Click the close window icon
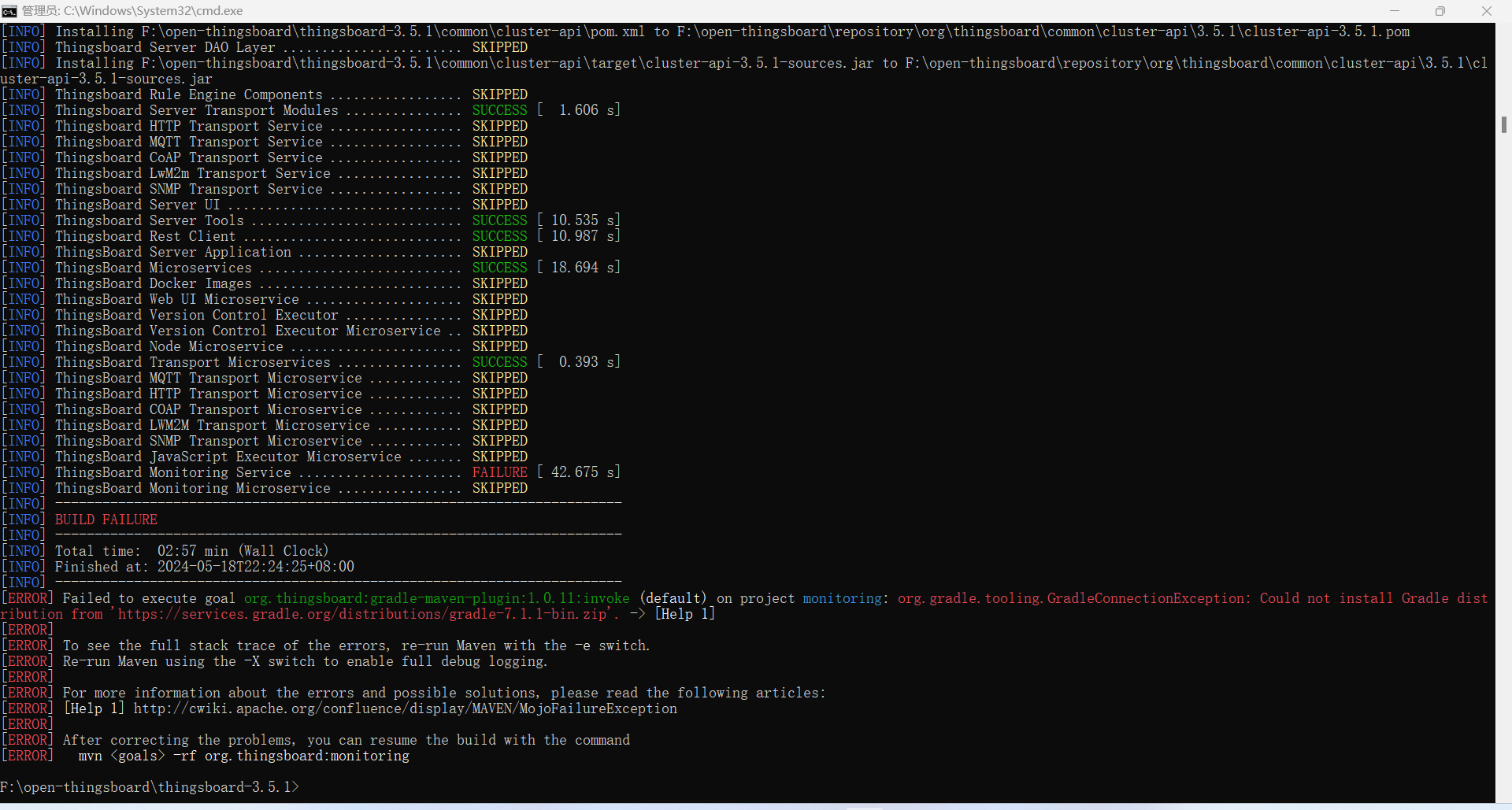 1487,10
